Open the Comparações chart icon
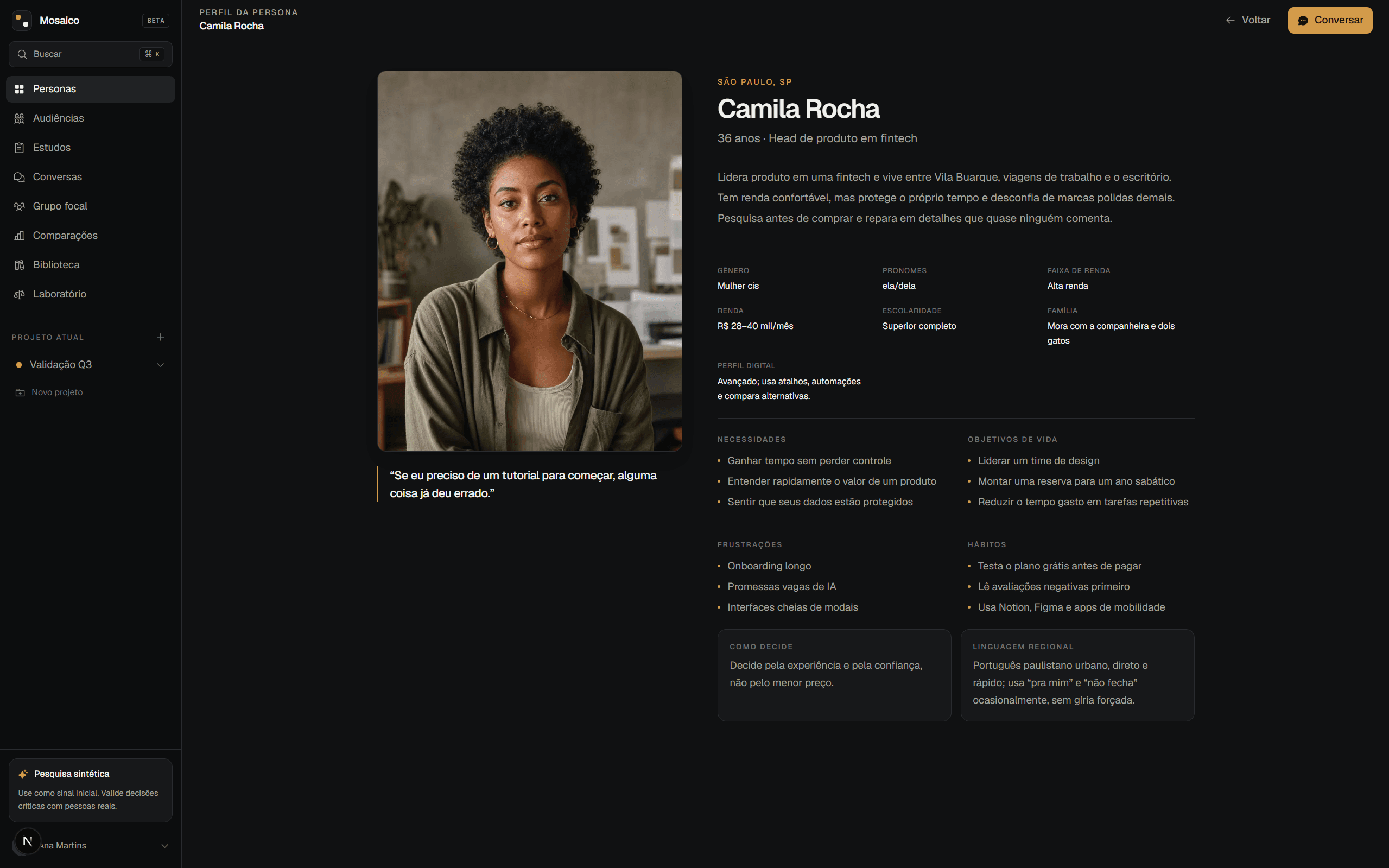1389x868 pixels. pyautogui.click(x=20, y=236)
